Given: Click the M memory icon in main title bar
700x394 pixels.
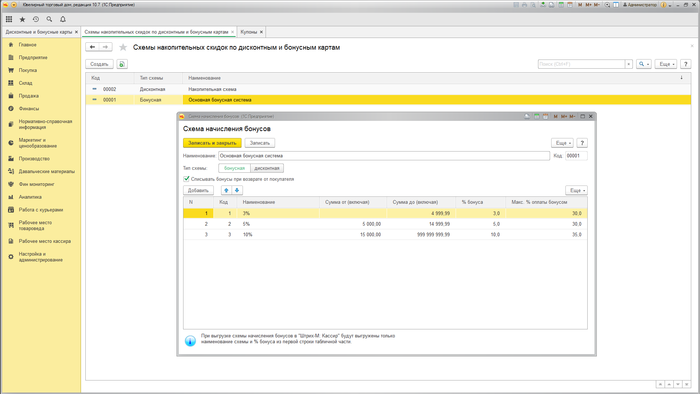Looking at the screenshot, I should 580,5.
